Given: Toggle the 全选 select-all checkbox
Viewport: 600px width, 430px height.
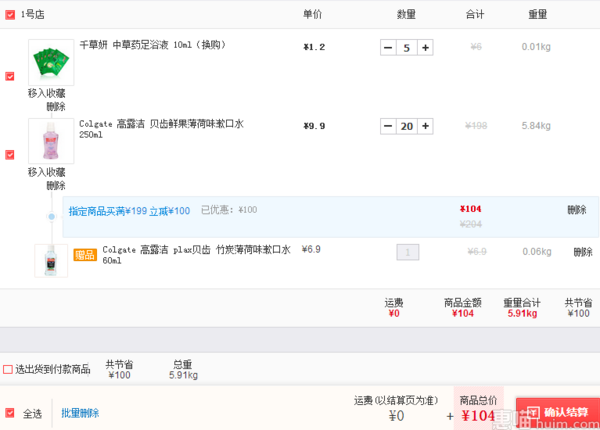Looking at the screenshot, I should [x=10, y=413].
